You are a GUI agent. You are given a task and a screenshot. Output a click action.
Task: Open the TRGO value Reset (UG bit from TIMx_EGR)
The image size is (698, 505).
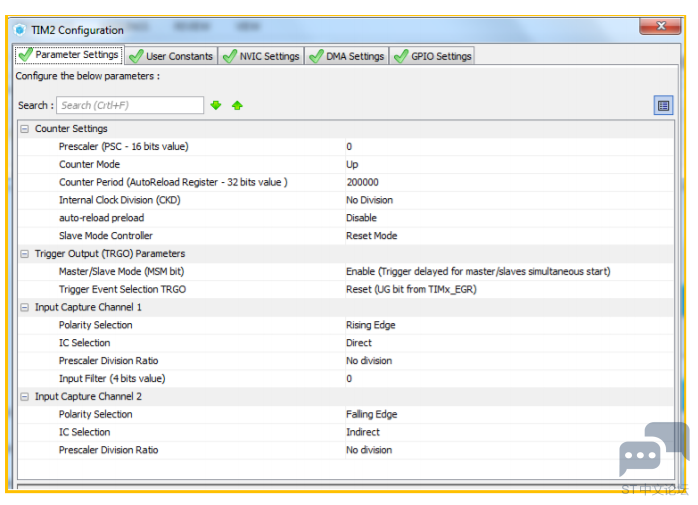pyautogui.click(x=411, y=289)
